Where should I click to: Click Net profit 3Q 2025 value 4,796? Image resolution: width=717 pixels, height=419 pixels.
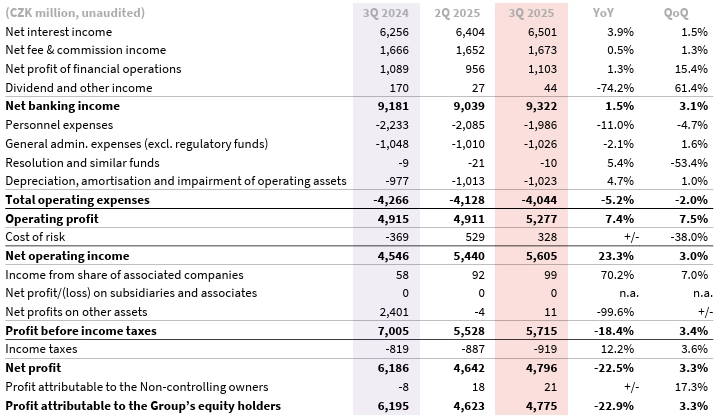pyautogui.click(x=542, y=368)
